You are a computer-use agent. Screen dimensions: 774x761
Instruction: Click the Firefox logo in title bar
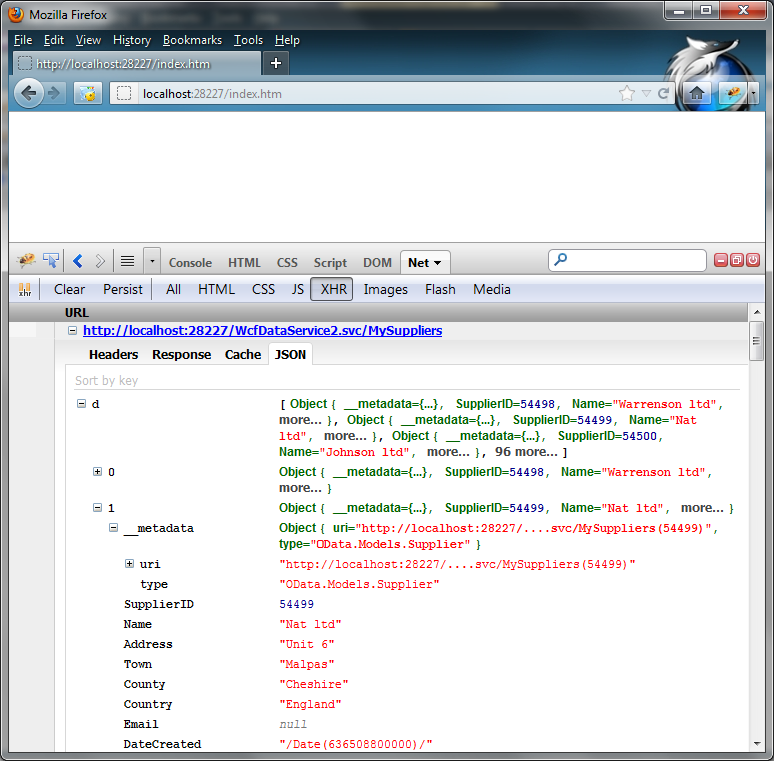(x=16, y=14)
